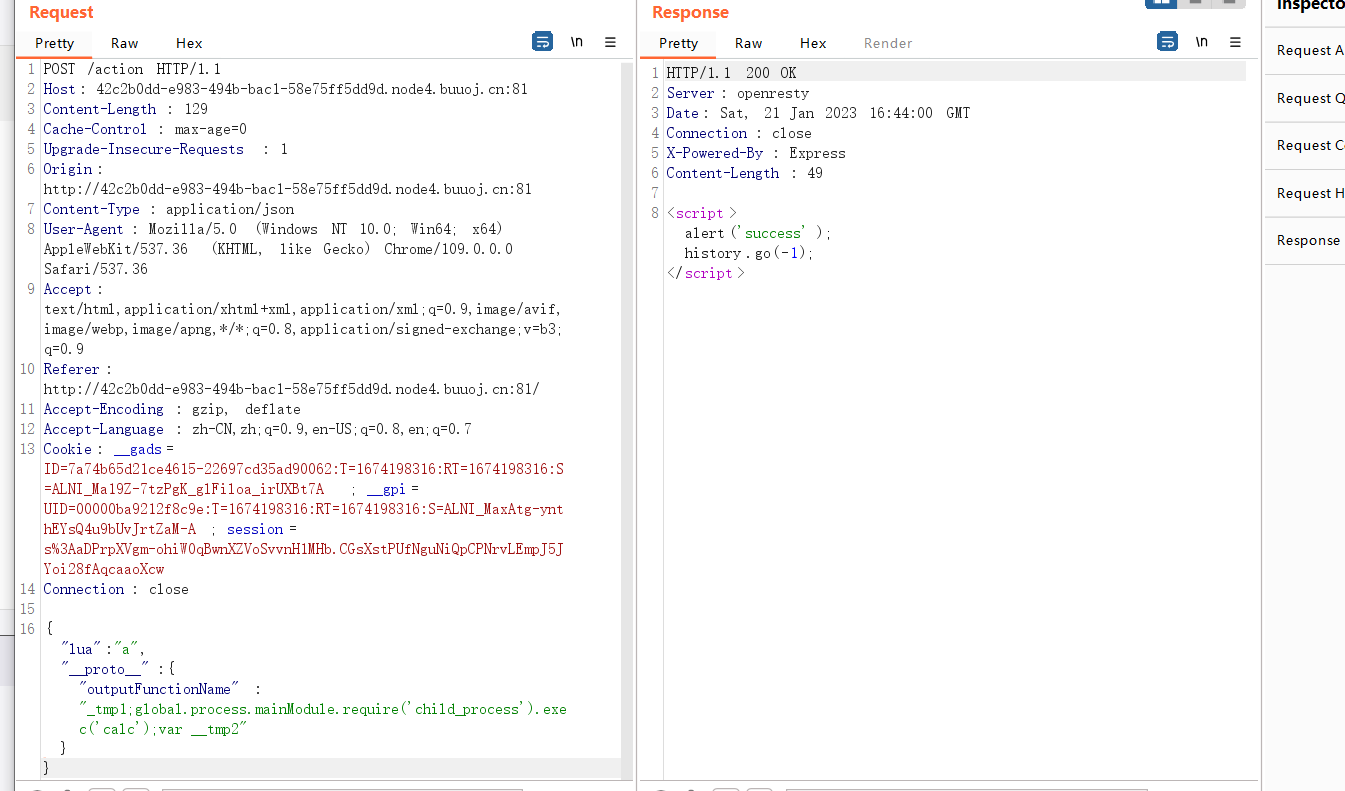Screen dimensions: 1345x791
Task: Click the 'Content-Type : application/json' header
Action: (x=169, y=209)
